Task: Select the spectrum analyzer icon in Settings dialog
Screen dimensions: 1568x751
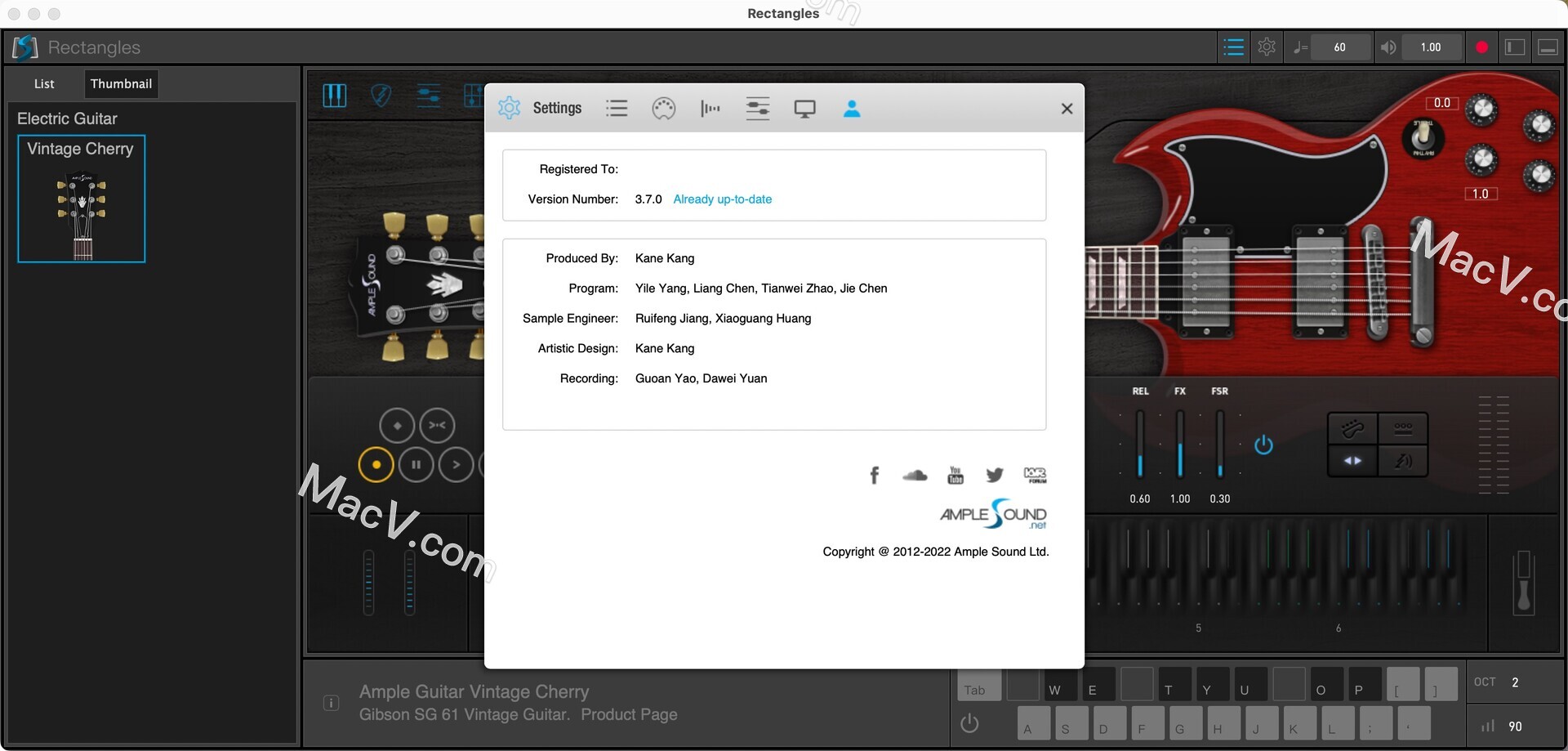Action: coord(710,108)
